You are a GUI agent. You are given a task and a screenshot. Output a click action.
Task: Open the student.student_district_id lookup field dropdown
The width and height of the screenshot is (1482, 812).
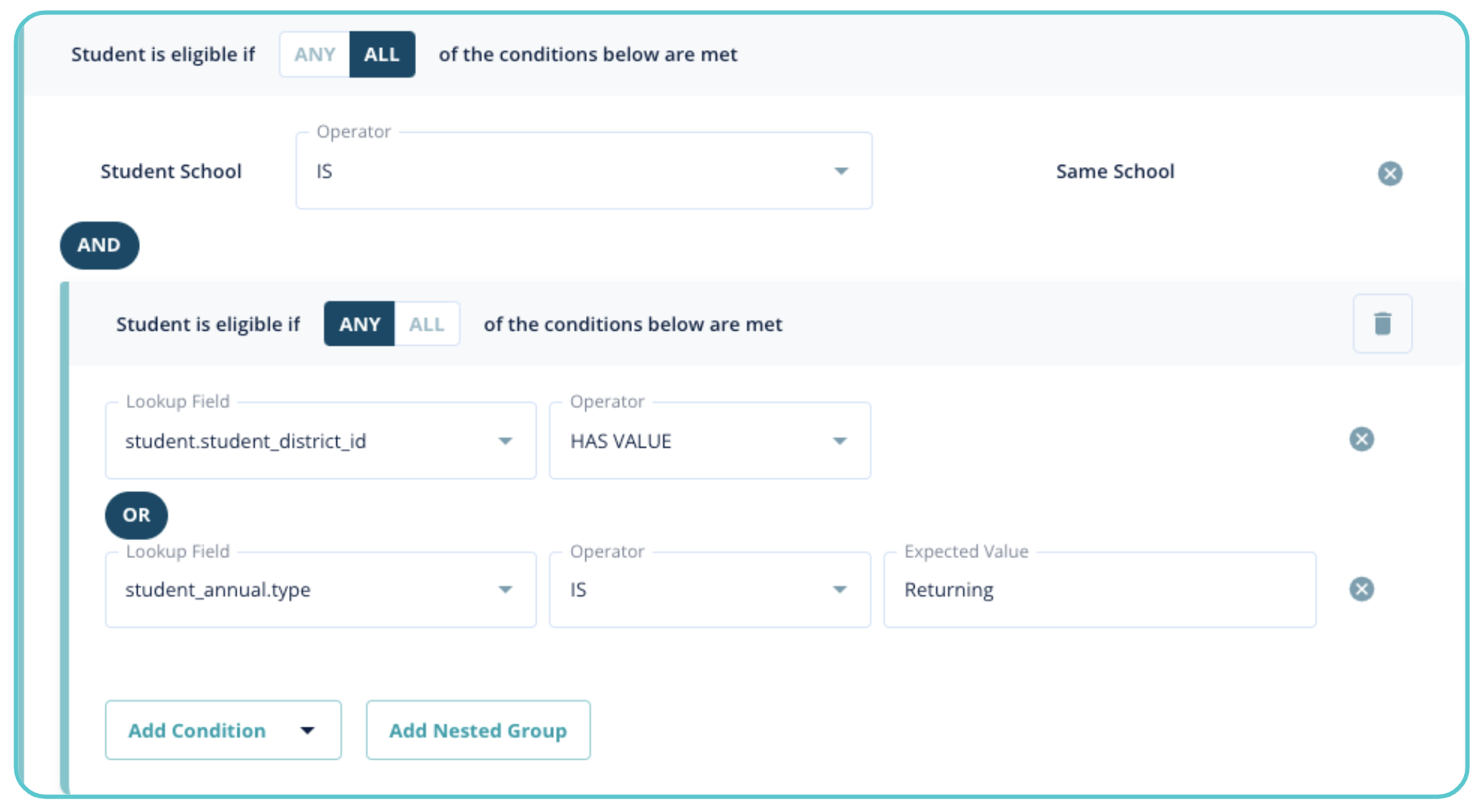(x=320, y=441)
